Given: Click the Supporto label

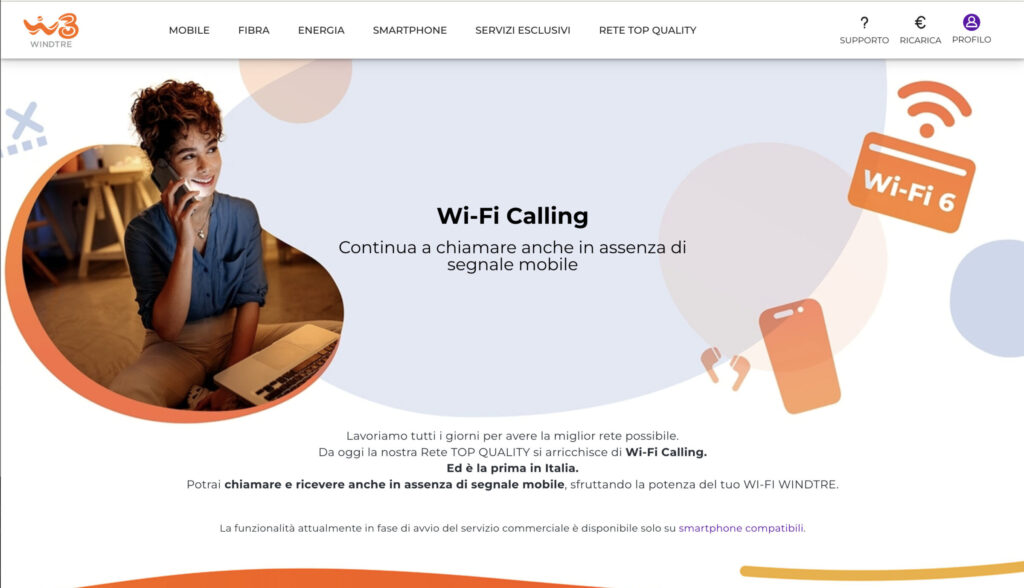Looking at the screenshot, I should (864, 40).
